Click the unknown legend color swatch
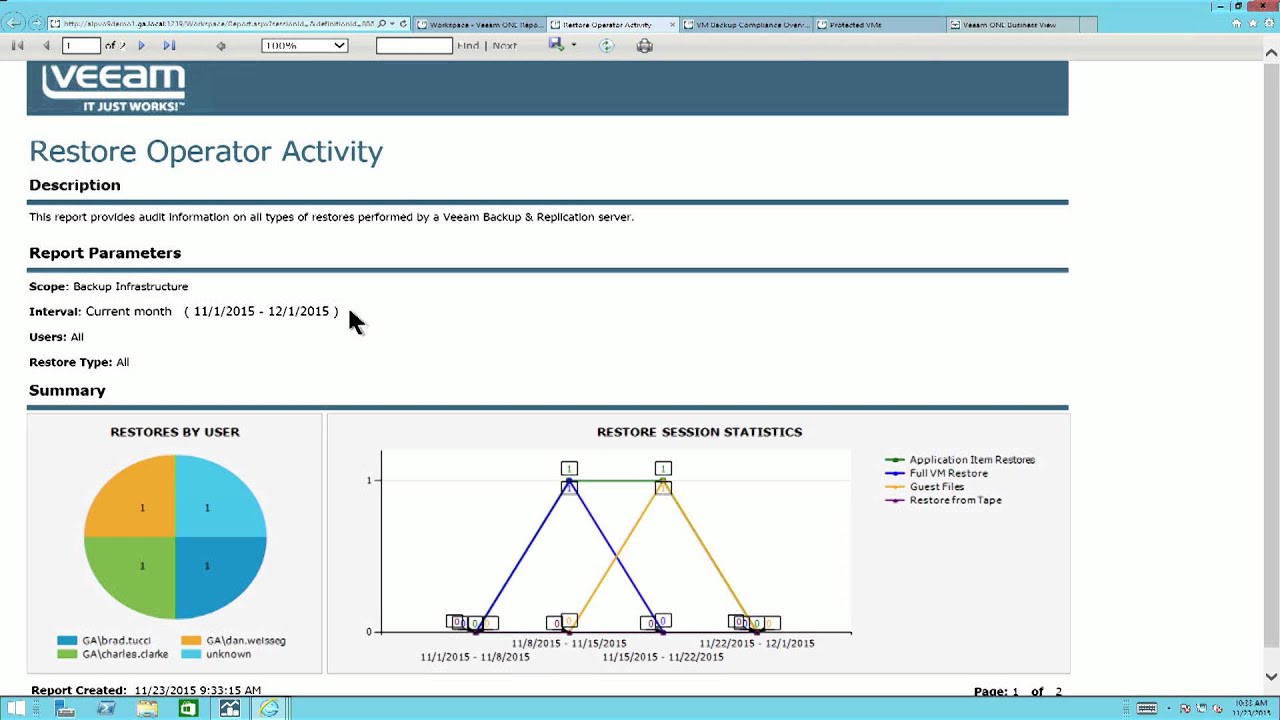Image resolution: width=1280 pixels, height=720 pixels. (191, 654)
